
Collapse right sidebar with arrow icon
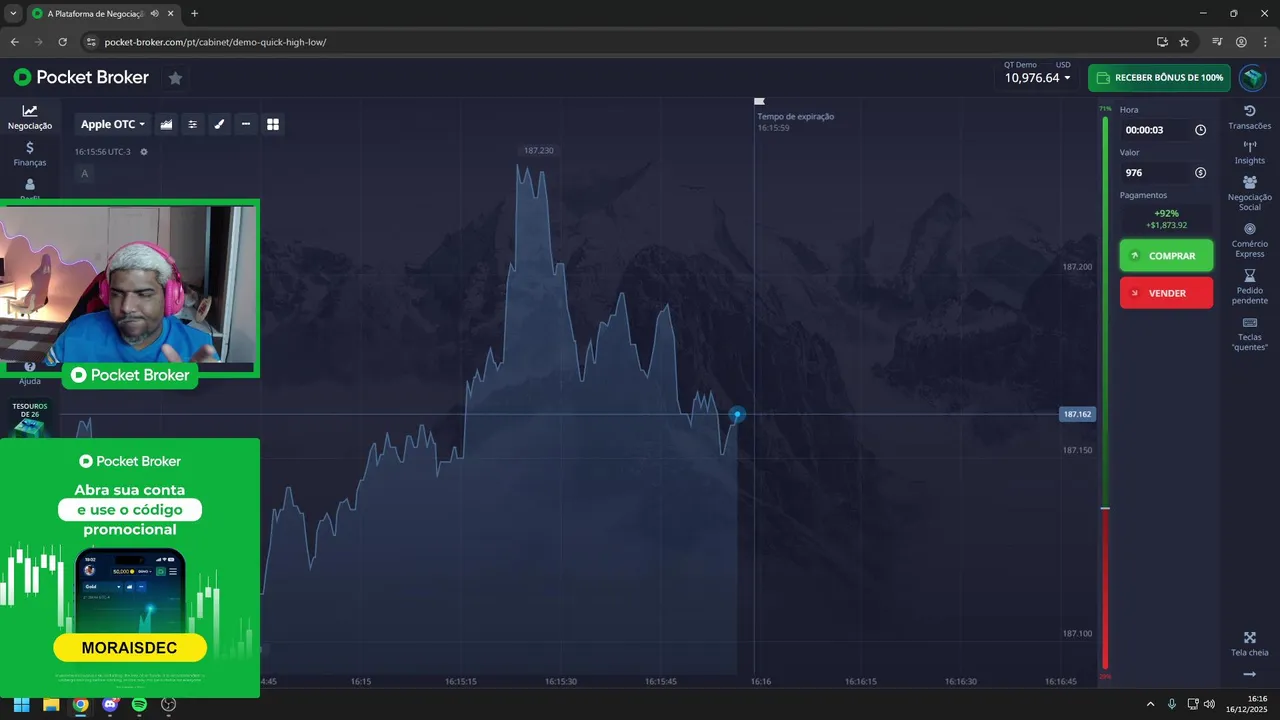(x=1250, y=675)
